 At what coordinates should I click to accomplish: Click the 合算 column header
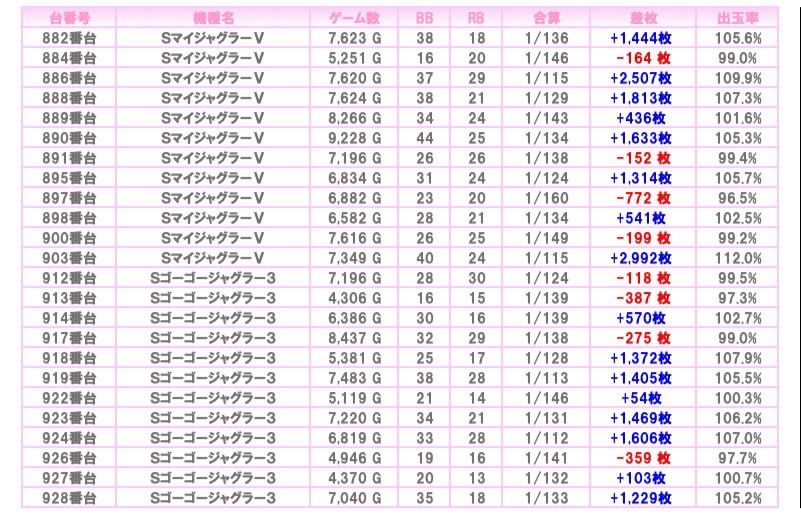[547, 18]
